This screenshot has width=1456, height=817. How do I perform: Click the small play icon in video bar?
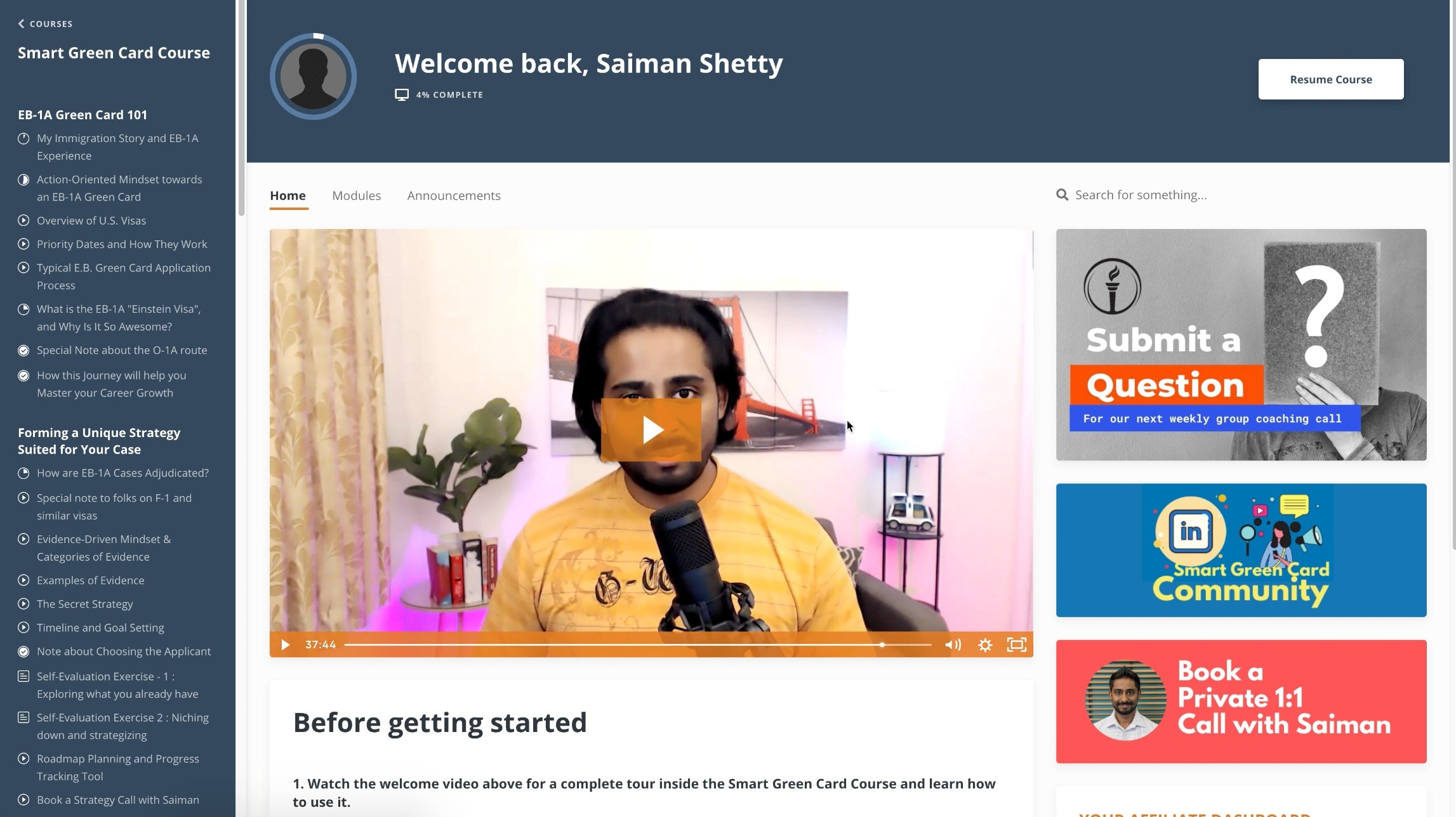pos(285,645)
